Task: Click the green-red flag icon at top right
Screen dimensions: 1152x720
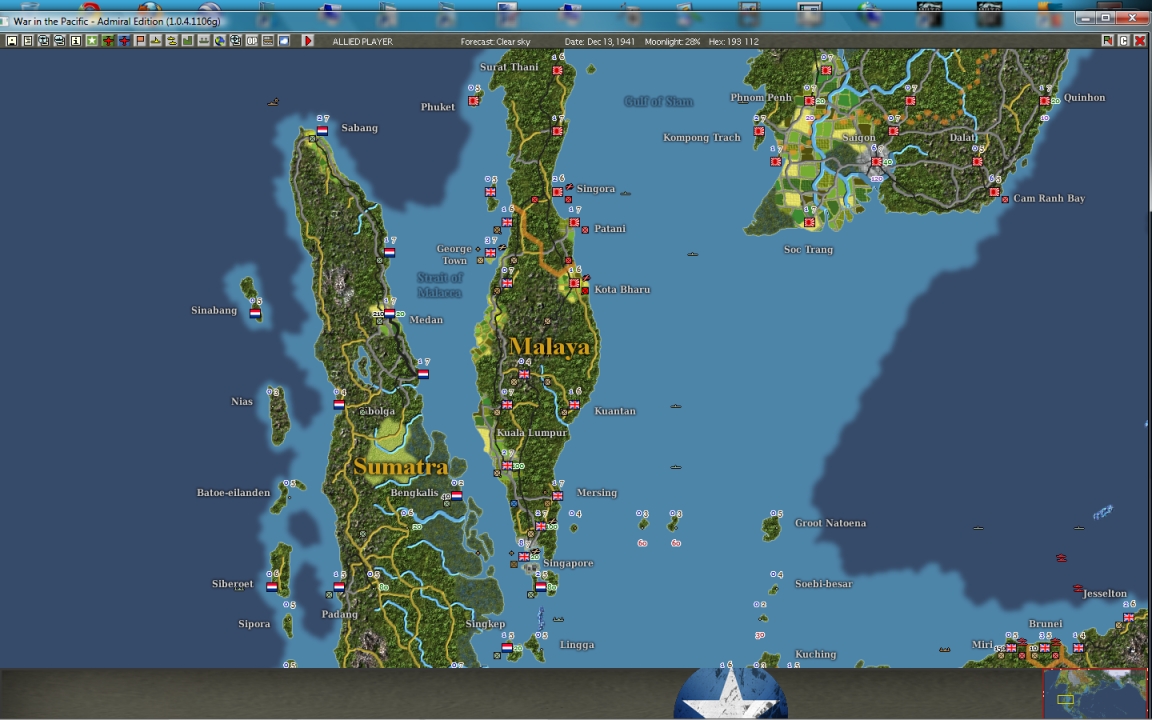Action: (1107, 41)
